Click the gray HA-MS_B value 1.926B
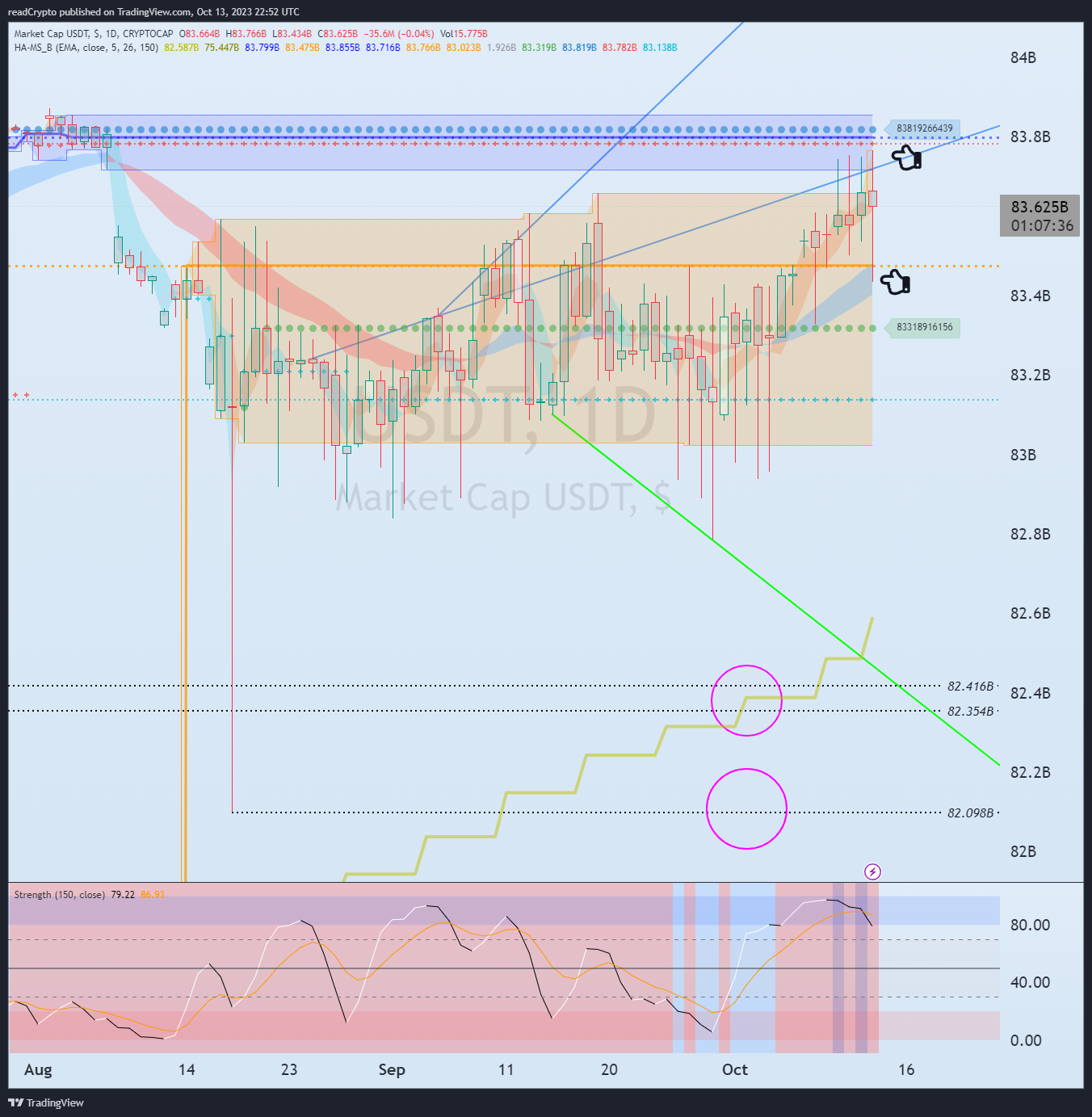1092x1117 pixels. [502, 48]
